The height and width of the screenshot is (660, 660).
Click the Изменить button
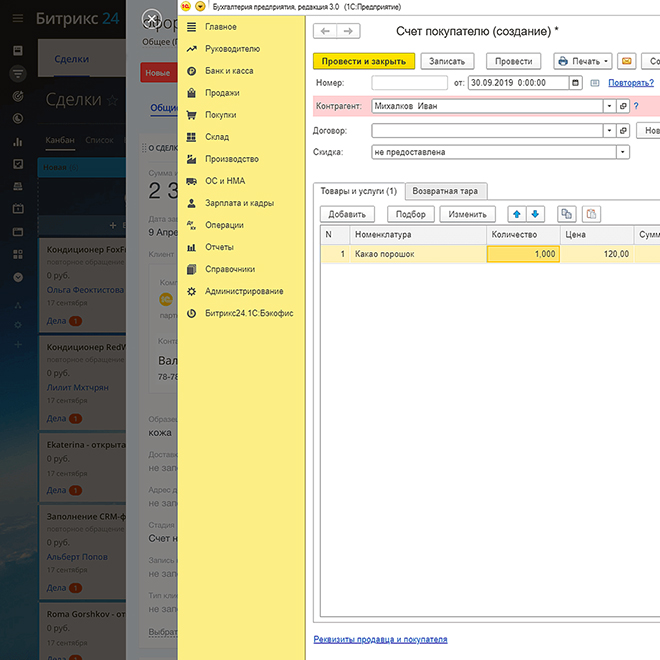(467, 214)
